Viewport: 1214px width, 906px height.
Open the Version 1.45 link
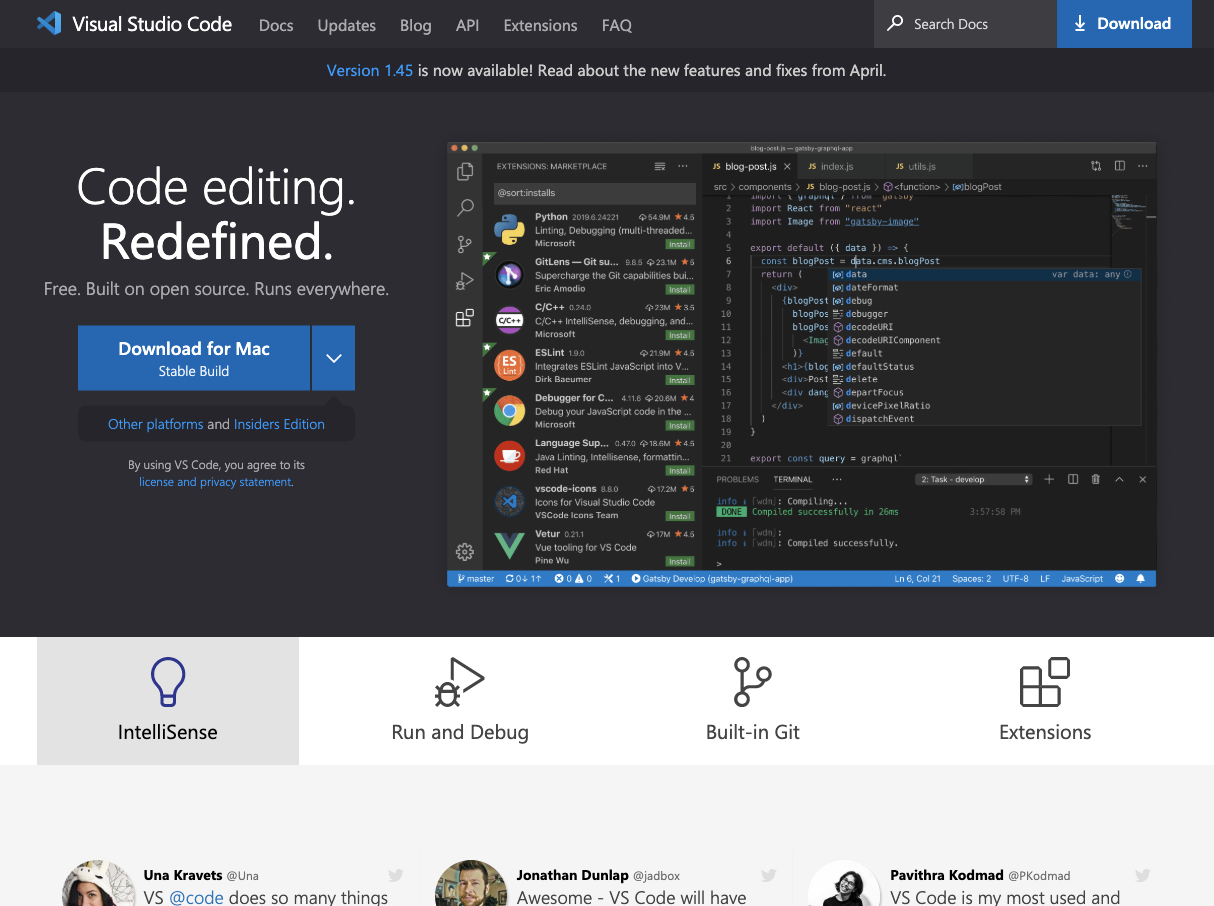click(370, 71)
